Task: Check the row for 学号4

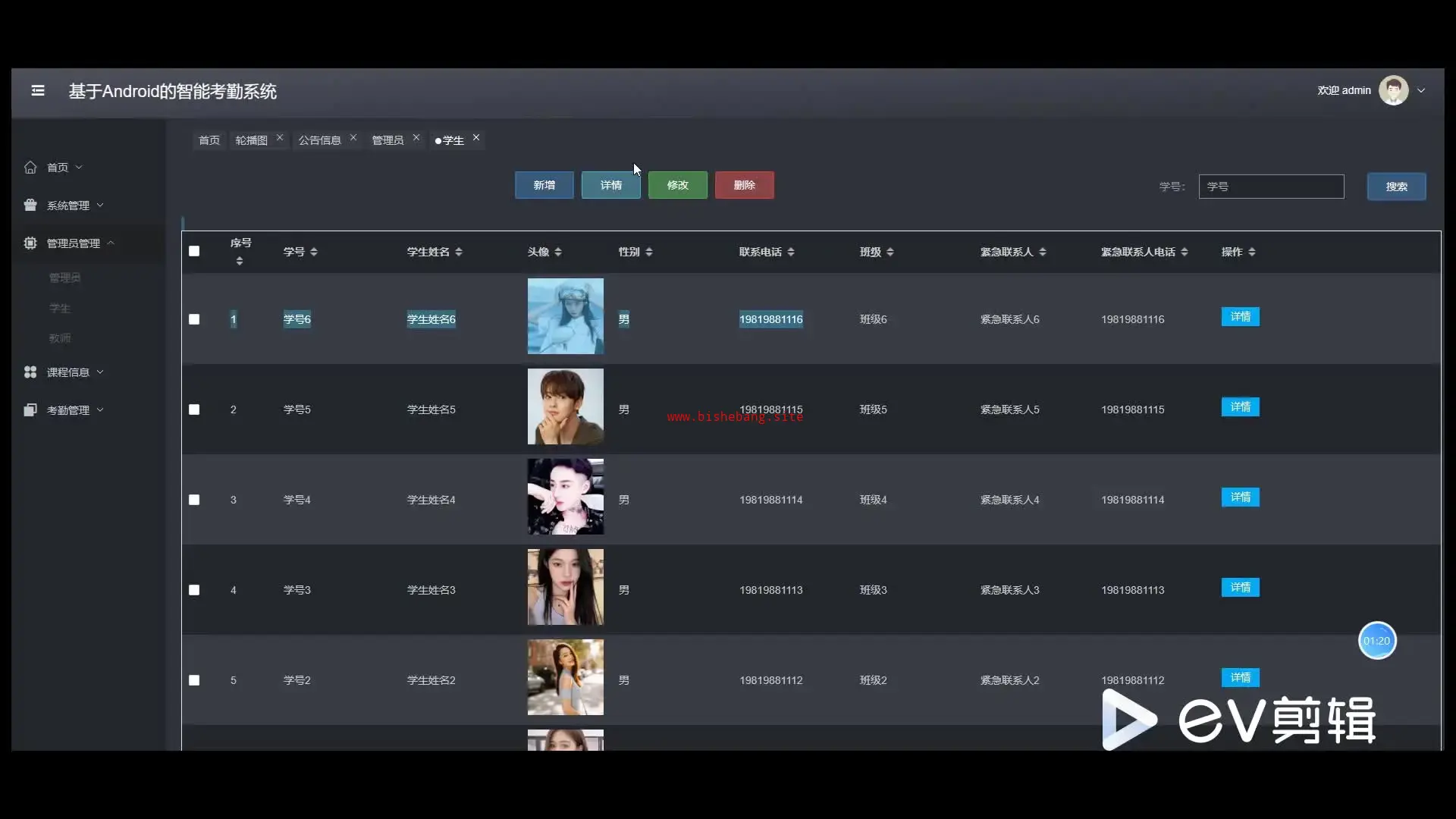Action: [194, 500]
